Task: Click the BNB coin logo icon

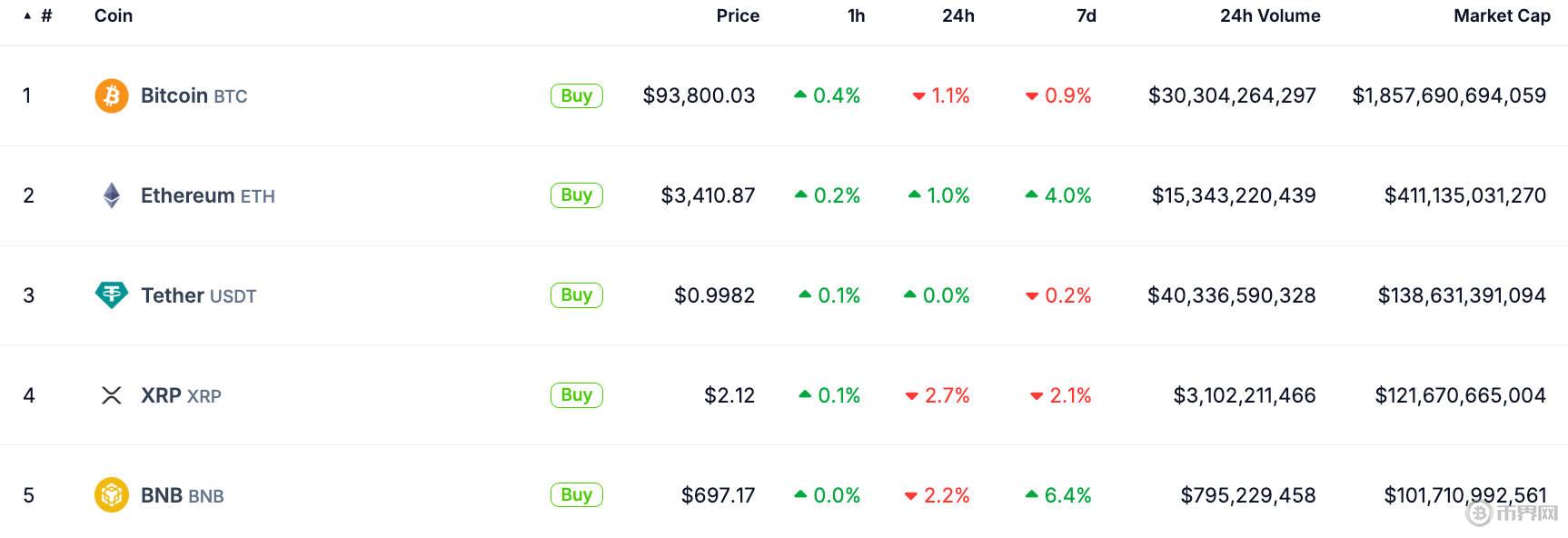Action: (x=112, y=495)
